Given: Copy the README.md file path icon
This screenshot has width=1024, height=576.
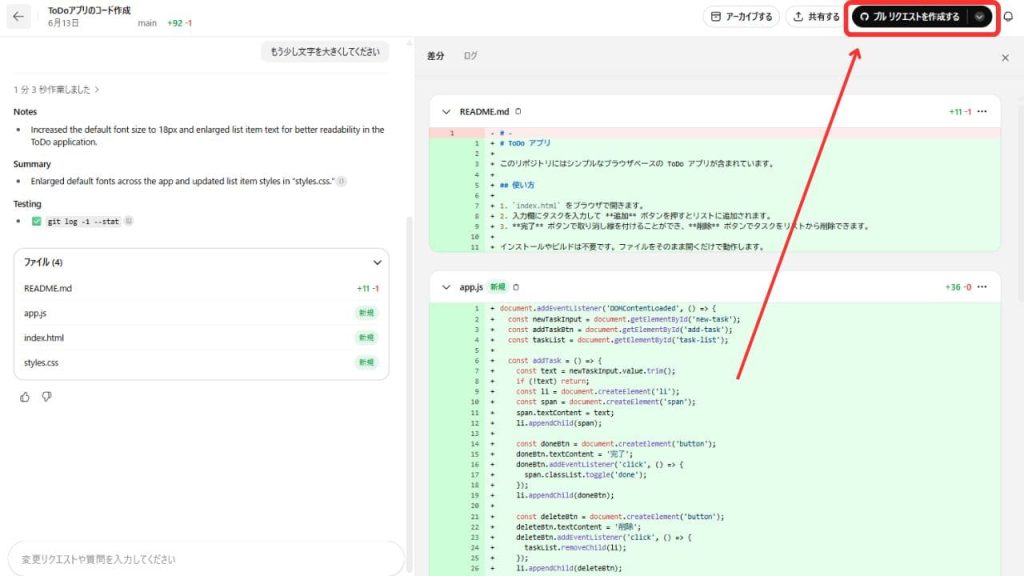Looking at the screenshot, I should [x=519, y=112].
